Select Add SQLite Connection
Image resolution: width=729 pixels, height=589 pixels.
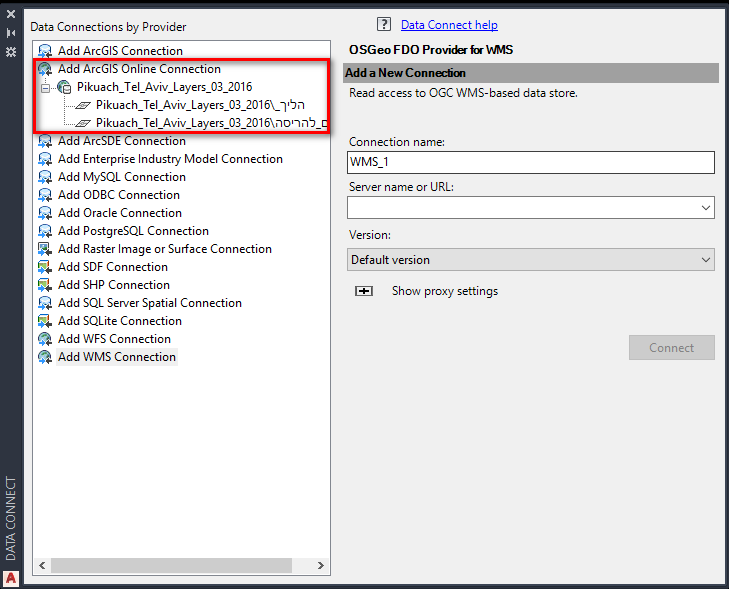119,321
